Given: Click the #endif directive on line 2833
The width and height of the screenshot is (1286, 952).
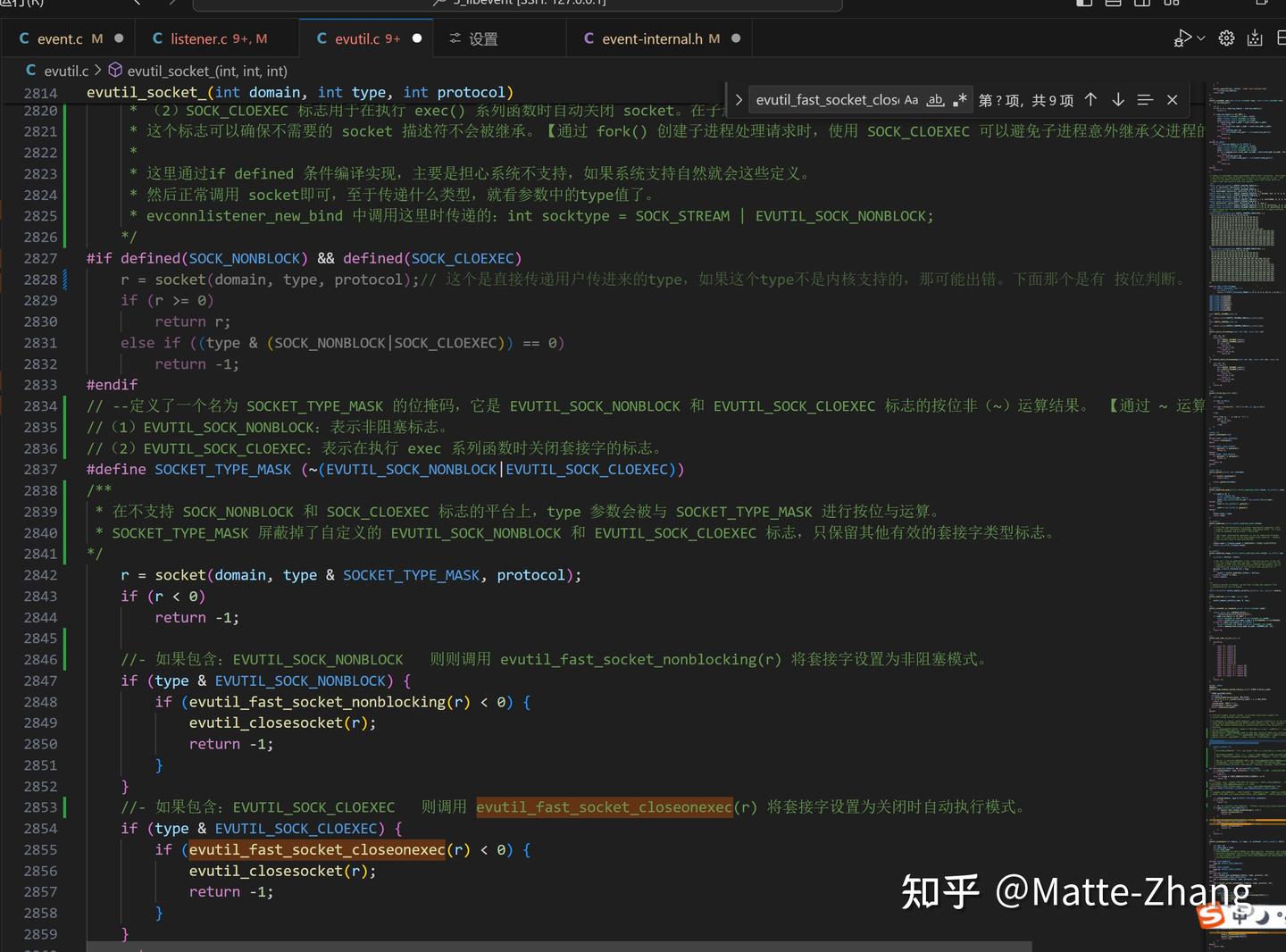Looking at the screenshot, I should (113, 385).
